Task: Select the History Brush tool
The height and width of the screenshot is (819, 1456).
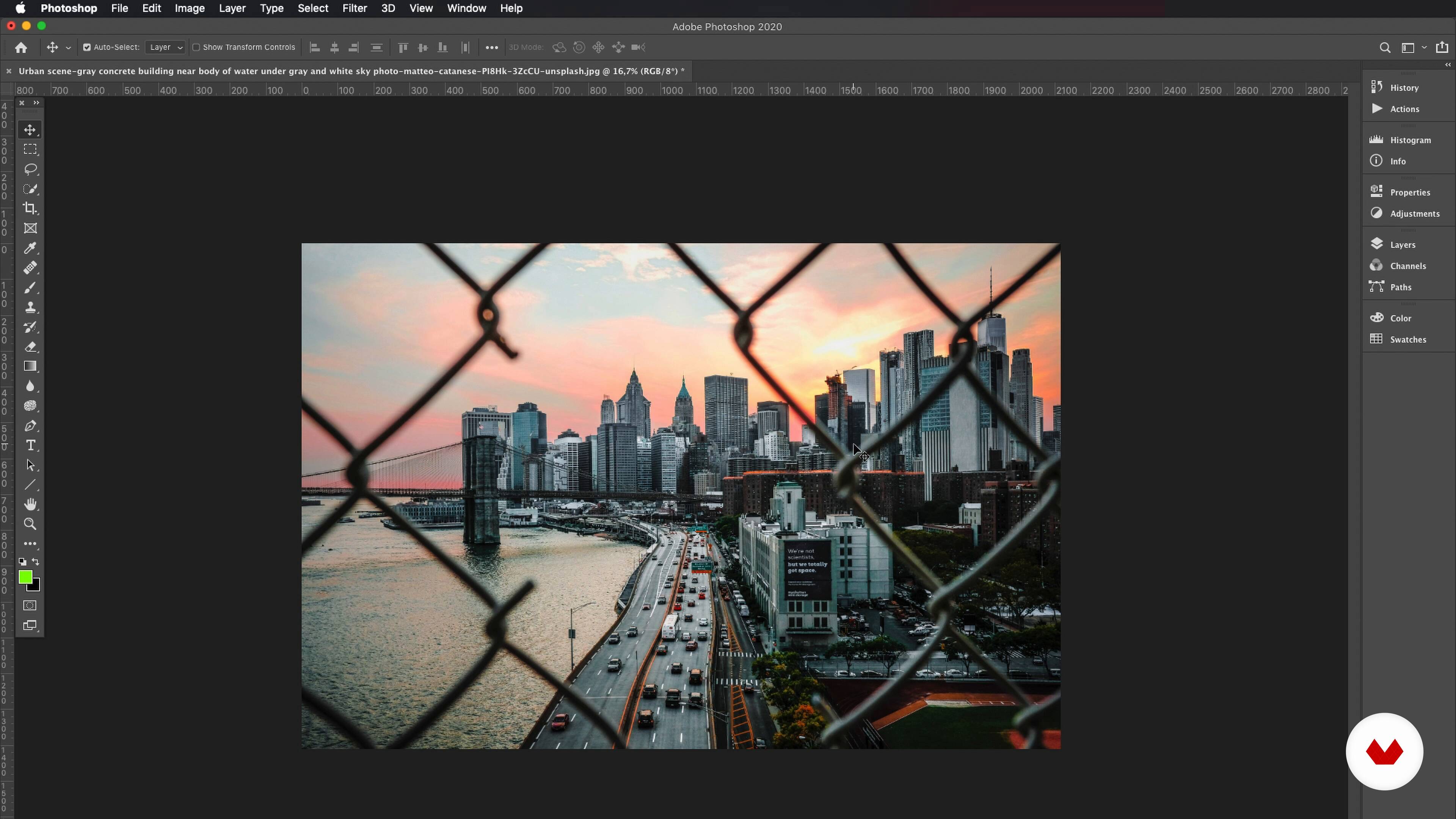Action: click(x=30, y=327)
